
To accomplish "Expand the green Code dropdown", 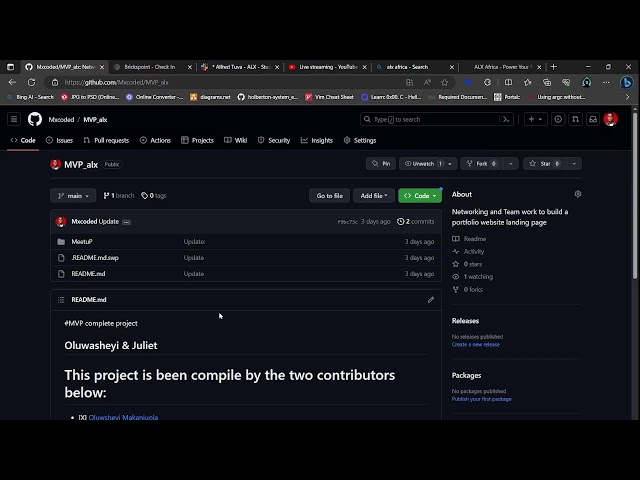I will [x=420, y=196].
